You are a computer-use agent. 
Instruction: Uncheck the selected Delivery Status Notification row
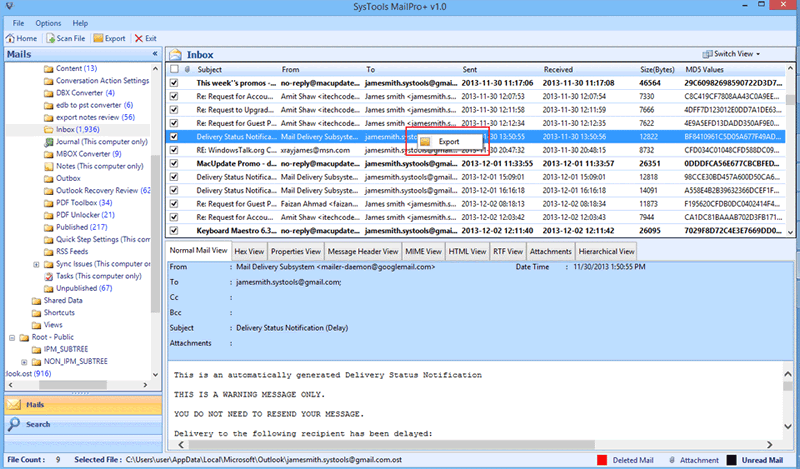tap(174, 136)
